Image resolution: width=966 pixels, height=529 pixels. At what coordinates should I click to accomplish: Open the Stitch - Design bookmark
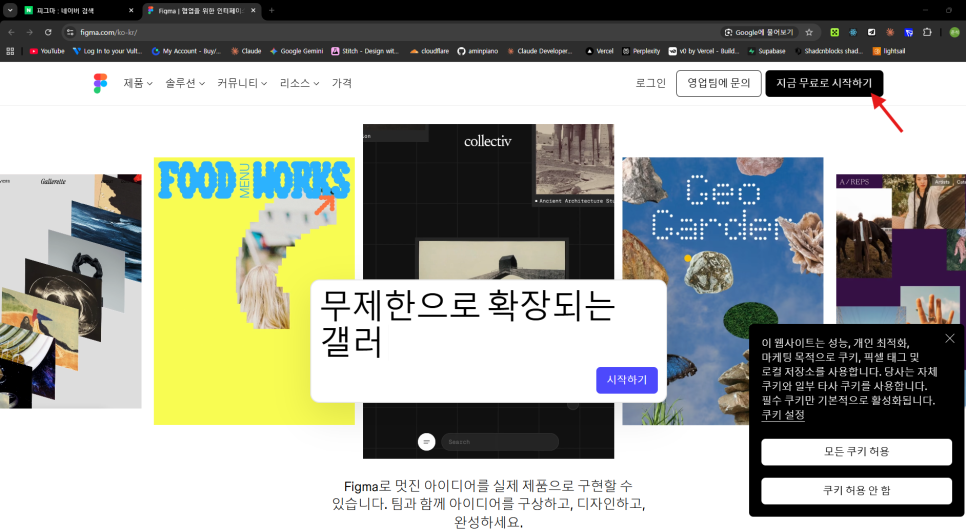pyautogui.click(x=365, y=51)
